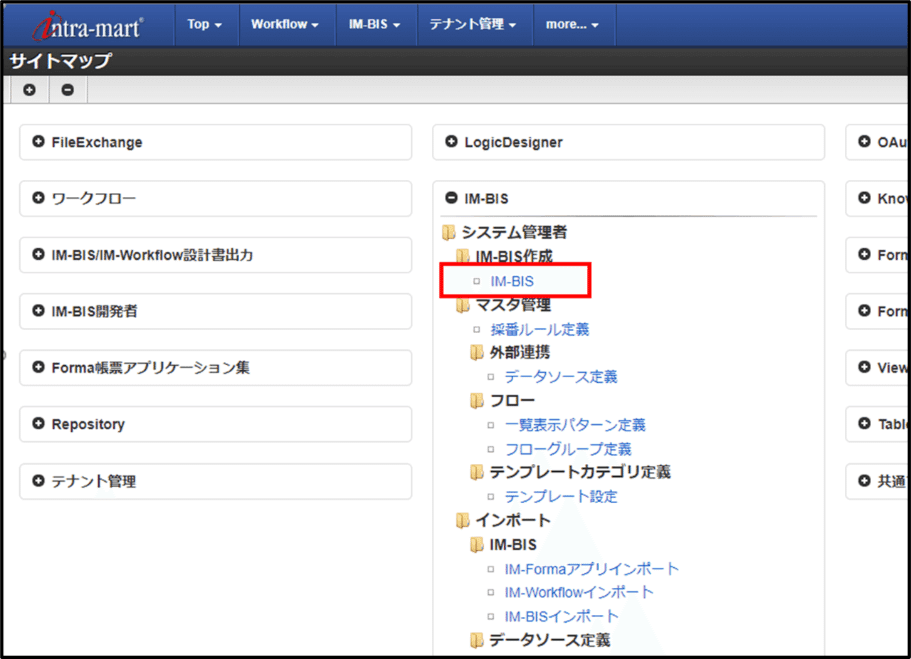
Task: Click folder icon beside IM-BIS under インポート
Action: click(476, 545)
